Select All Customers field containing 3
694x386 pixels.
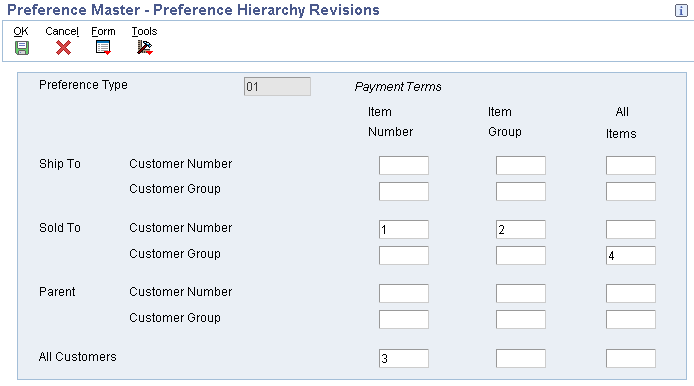pos(404,358)
